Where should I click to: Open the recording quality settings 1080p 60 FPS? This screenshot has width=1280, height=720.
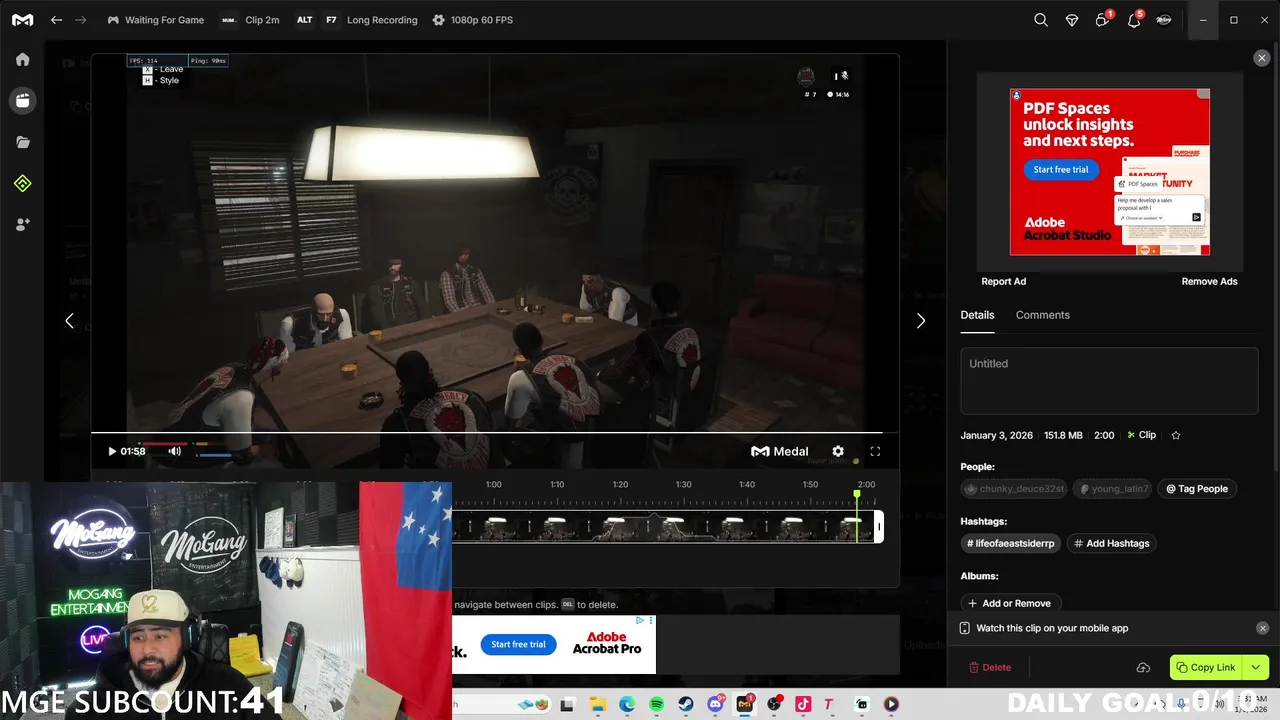pyautogui.click(x=473, y=20)
